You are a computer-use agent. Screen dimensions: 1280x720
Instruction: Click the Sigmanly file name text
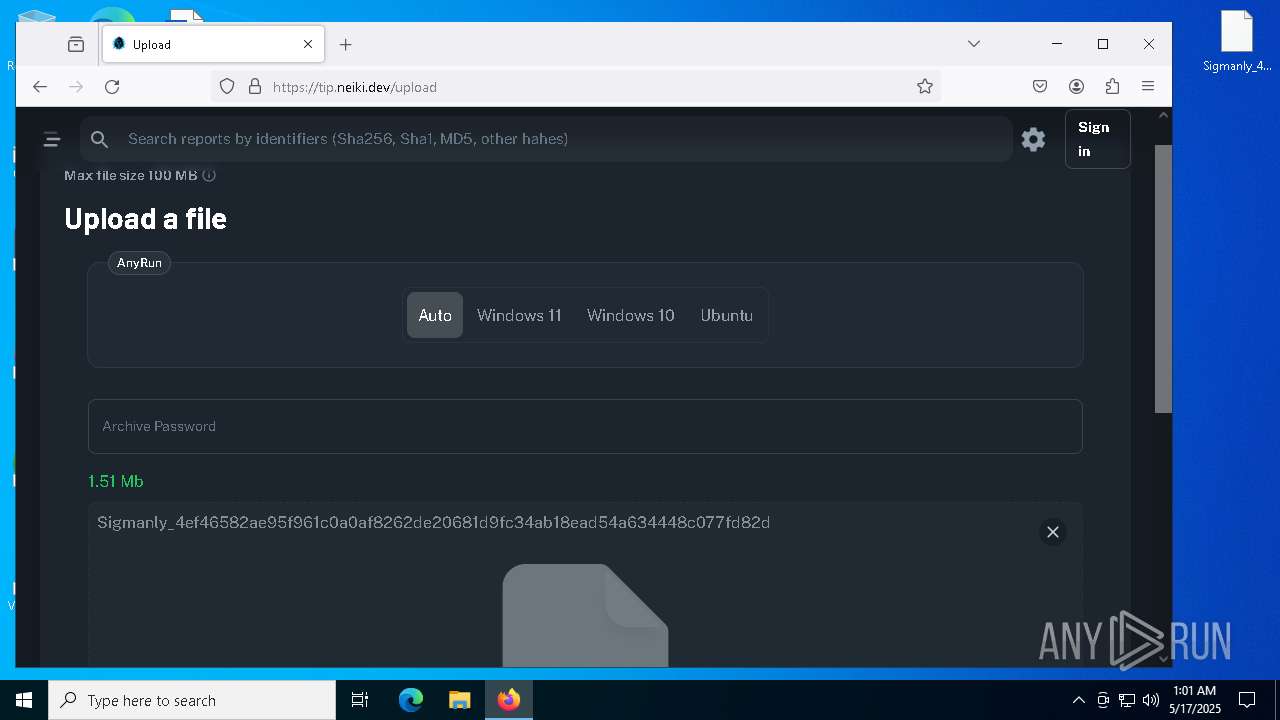click(433, 522)
